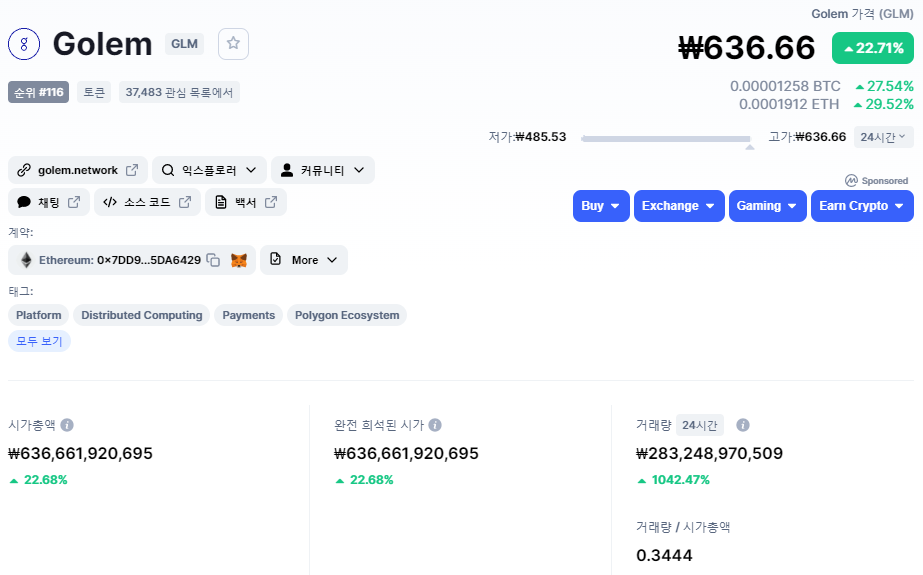
Task: Click the 순위 #116 rank badge
Action: 38,92
